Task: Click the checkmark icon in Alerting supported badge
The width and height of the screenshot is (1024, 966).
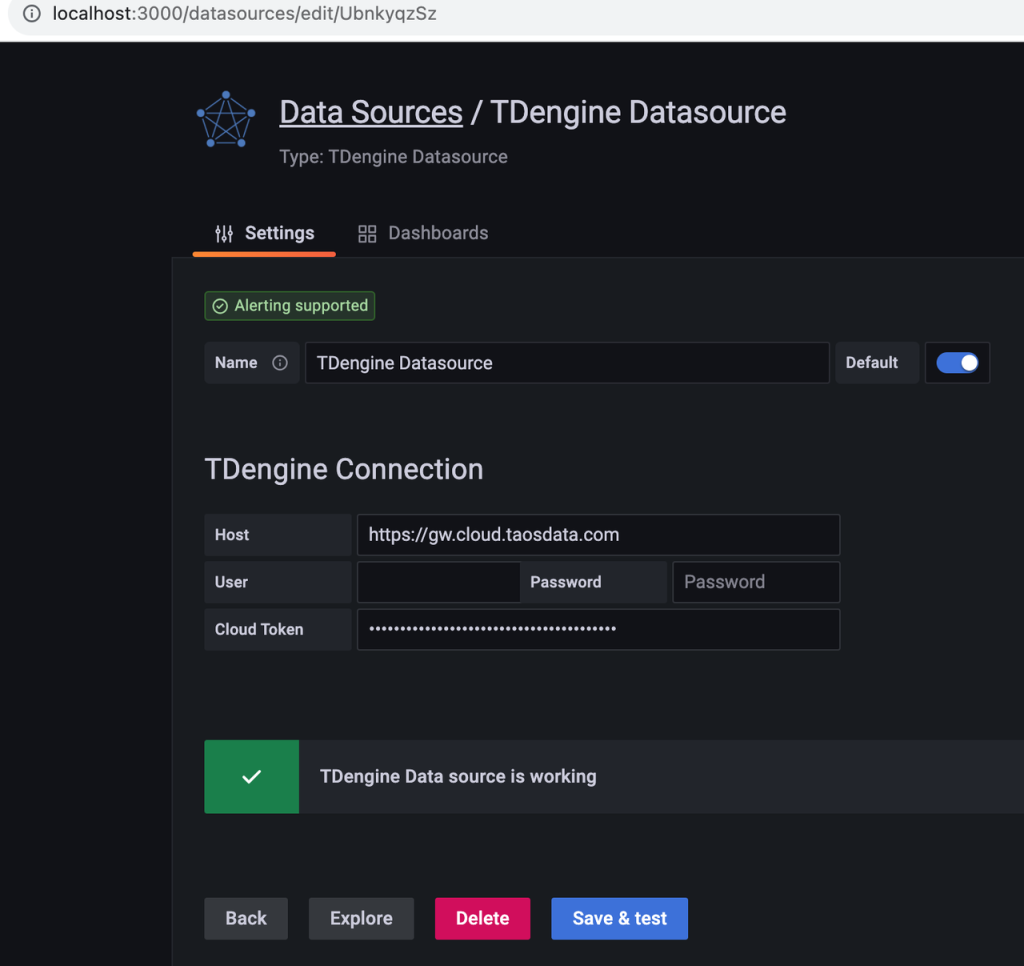Action: (x=219, y=306)
